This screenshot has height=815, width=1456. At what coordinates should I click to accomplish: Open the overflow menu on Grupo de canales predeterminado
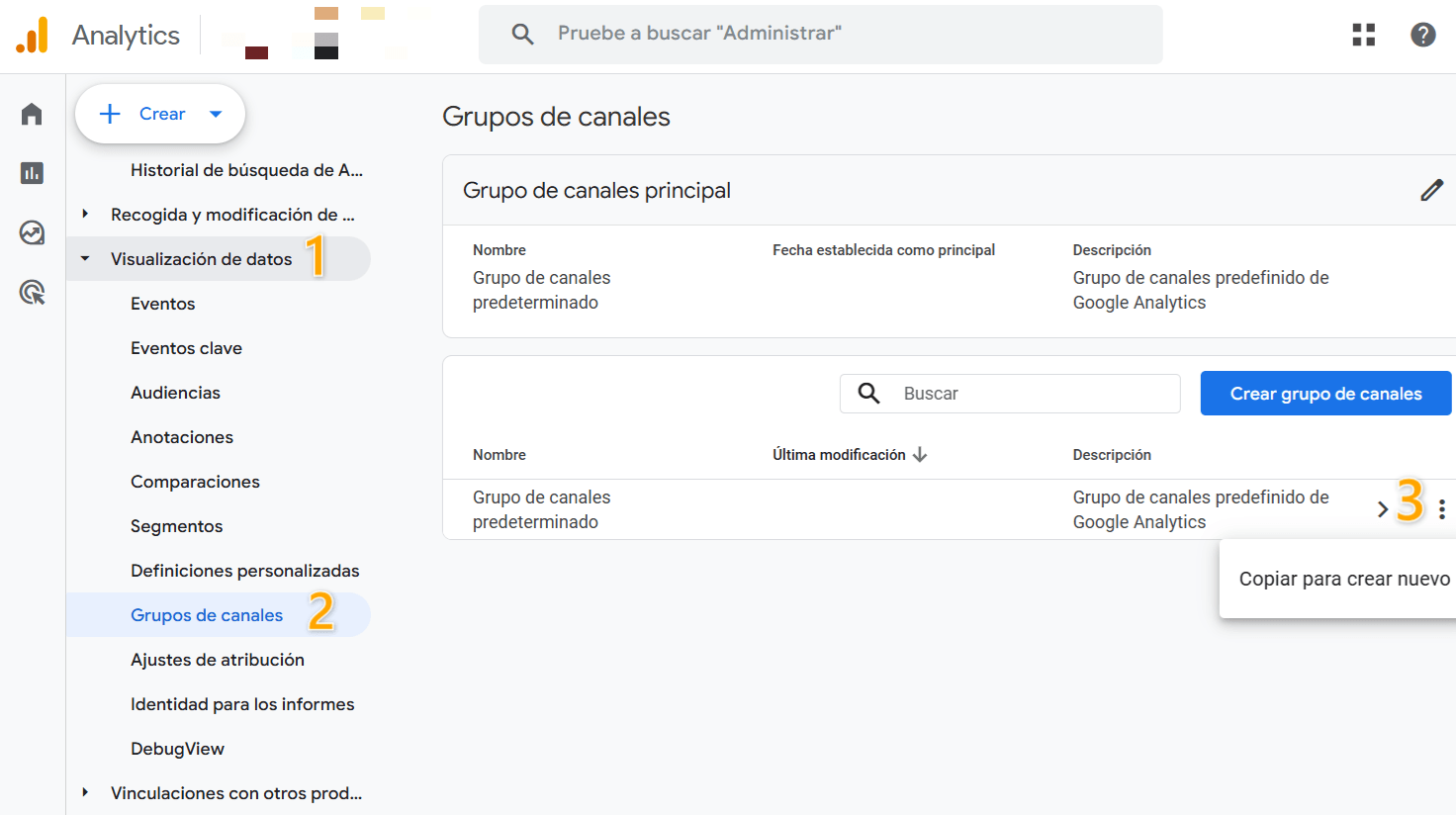(x=1441, y=508)
